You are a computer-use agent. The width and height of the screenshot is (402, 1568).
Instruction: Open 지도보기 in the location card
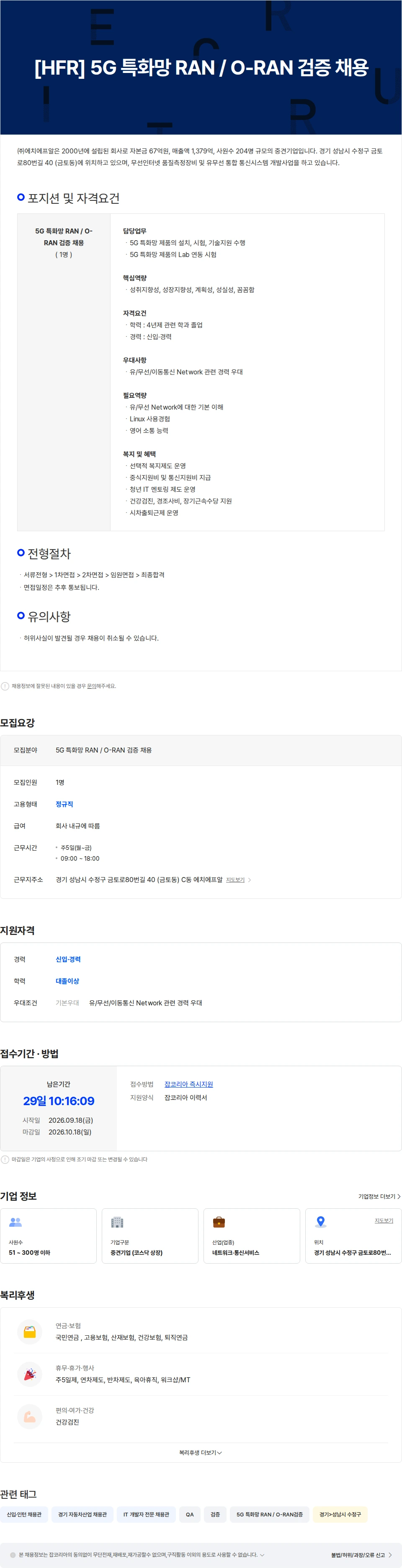[384, 1220]
